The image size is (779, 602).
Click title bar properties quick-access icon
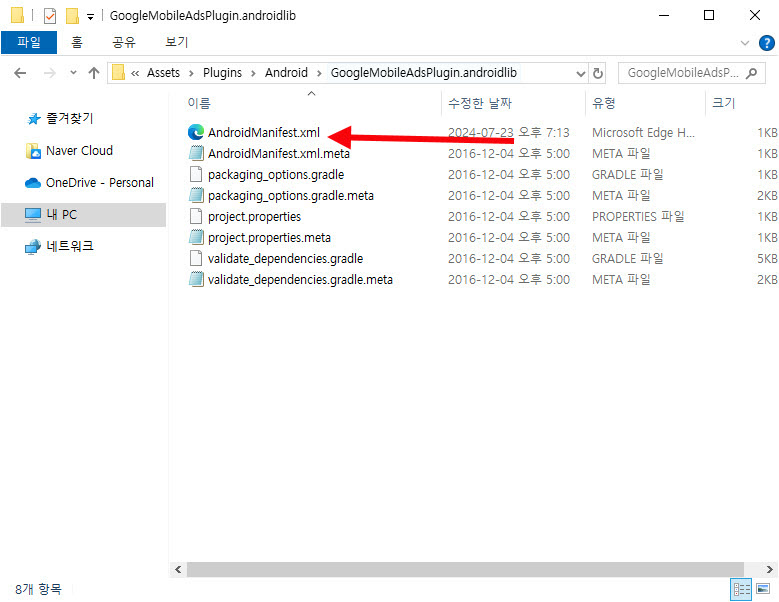point(50,16)
